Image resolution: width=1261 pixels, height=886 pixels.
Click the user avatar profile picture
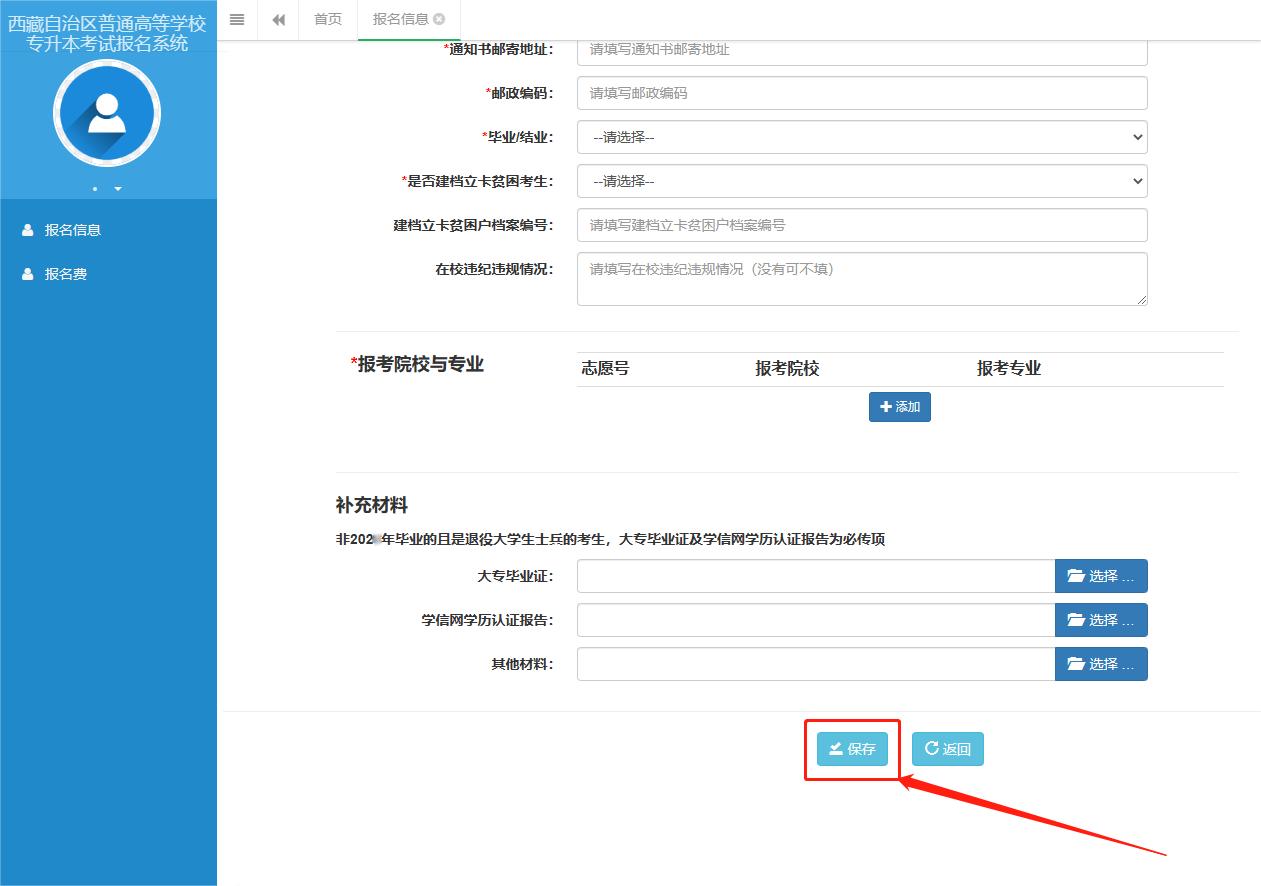click(x=106, y=113)
